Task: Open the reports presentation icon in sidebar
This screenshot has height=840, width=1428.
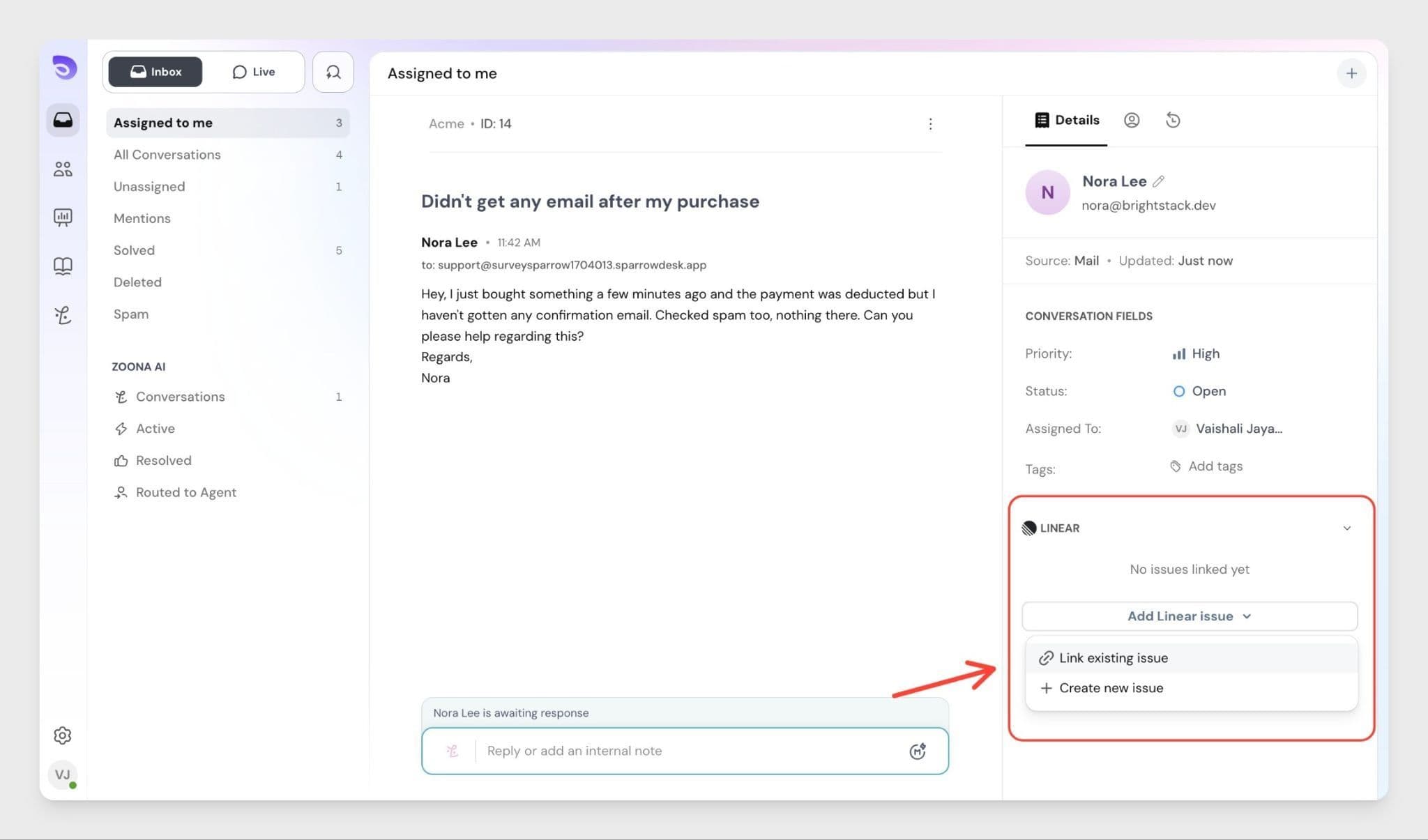Action: (63, 217)
